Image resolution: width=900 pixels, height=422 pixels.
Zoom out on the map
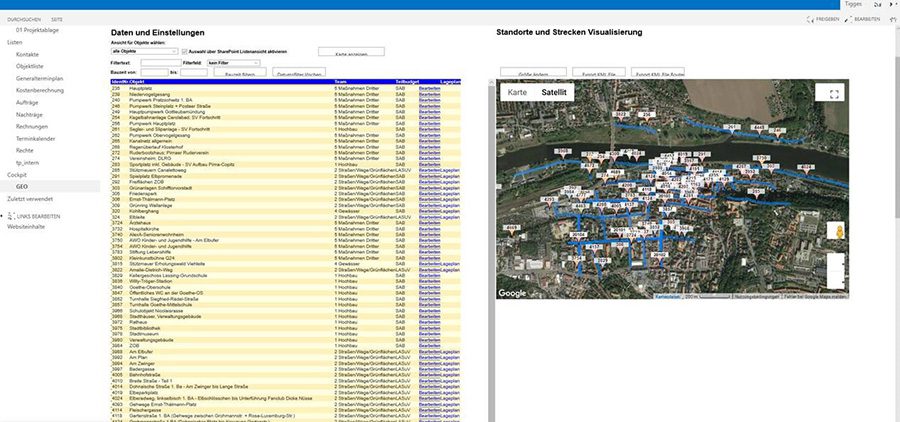click(x=835, y=280)
